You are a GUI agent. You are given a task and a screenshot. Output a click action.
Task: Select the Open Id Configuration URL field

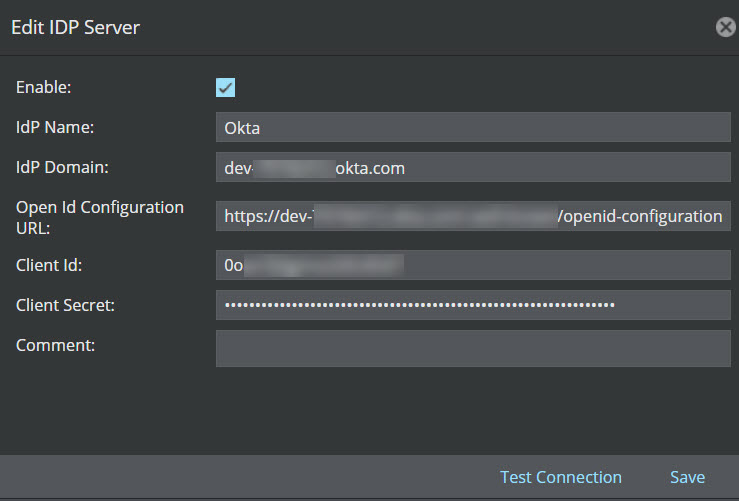coord(473,216)
